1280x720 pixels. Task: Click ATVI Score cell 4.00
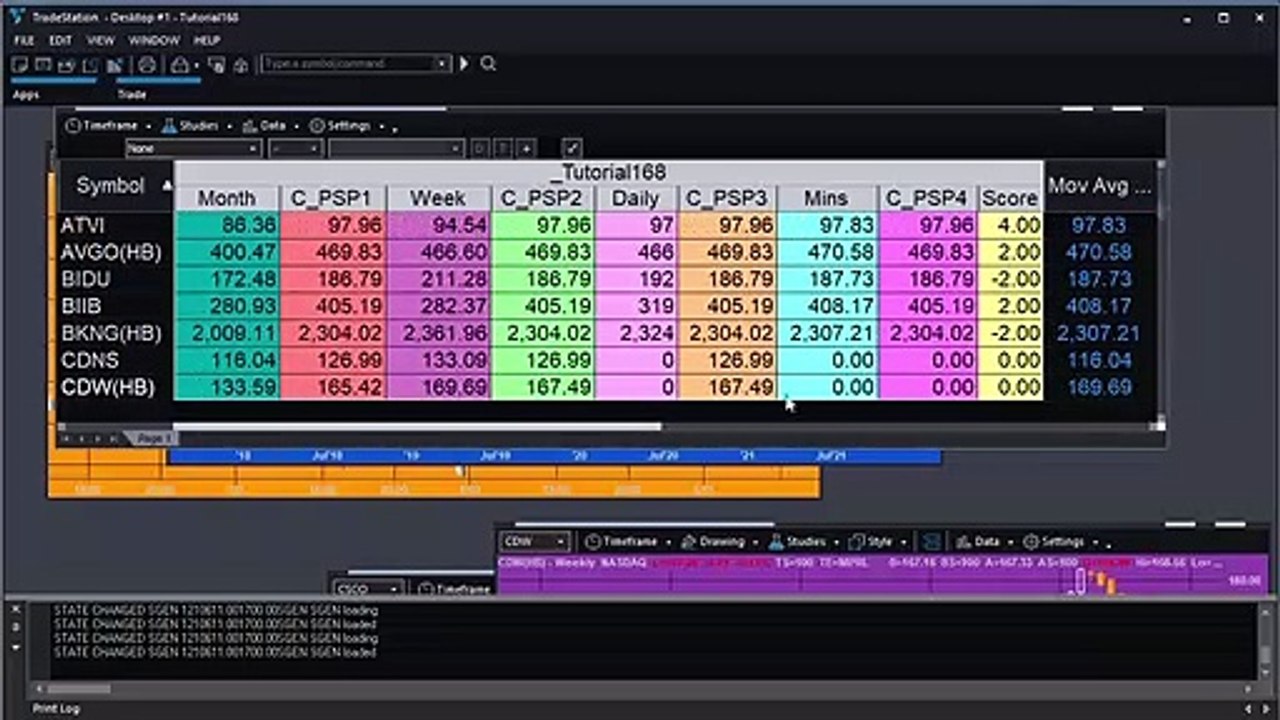1010,226
